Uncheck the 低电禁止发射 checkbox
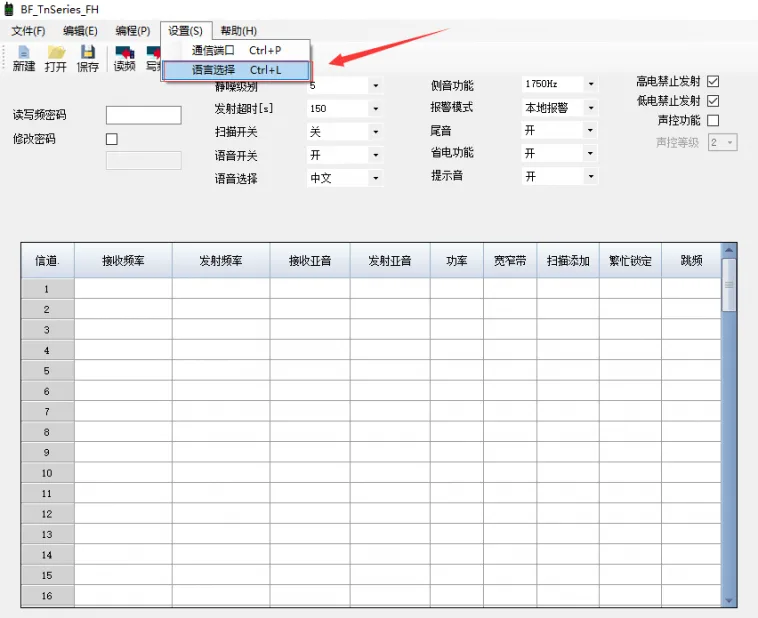Image resolution: width=758 pixels, height=618 pixels. 713,101
